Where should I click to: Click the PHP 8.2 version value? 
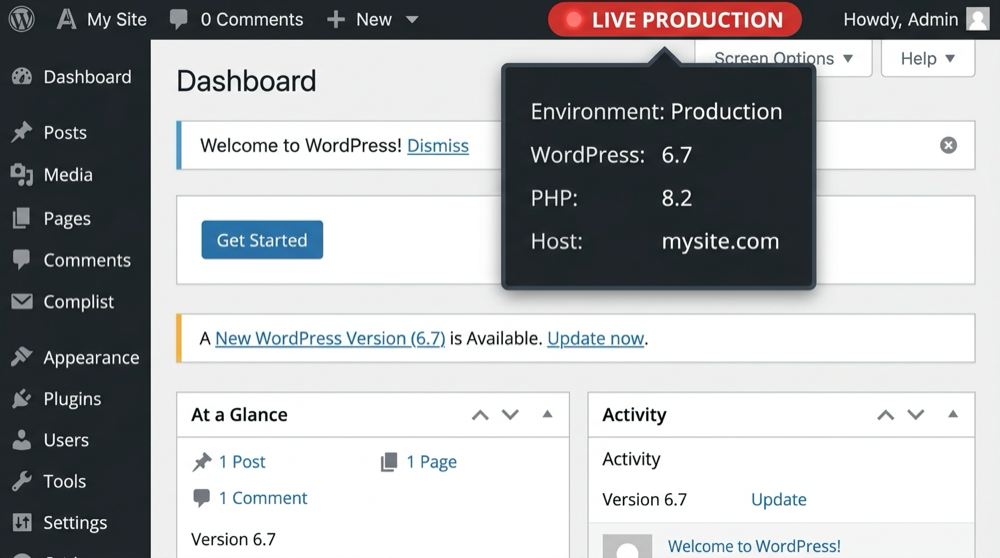pyautogui.click(x=677, y=198)
